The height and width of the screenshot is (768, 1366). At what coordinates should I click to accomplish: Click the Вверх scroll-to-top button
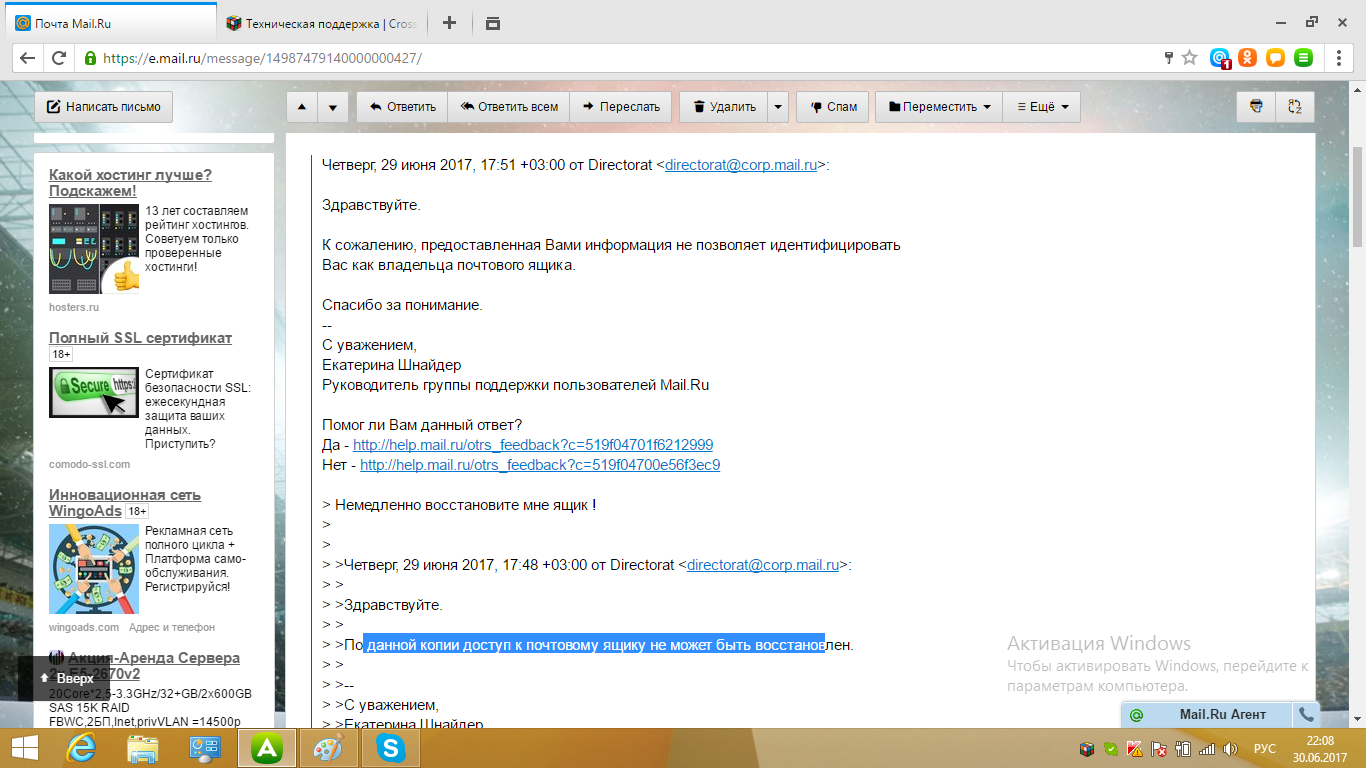(x=66, y=678)
